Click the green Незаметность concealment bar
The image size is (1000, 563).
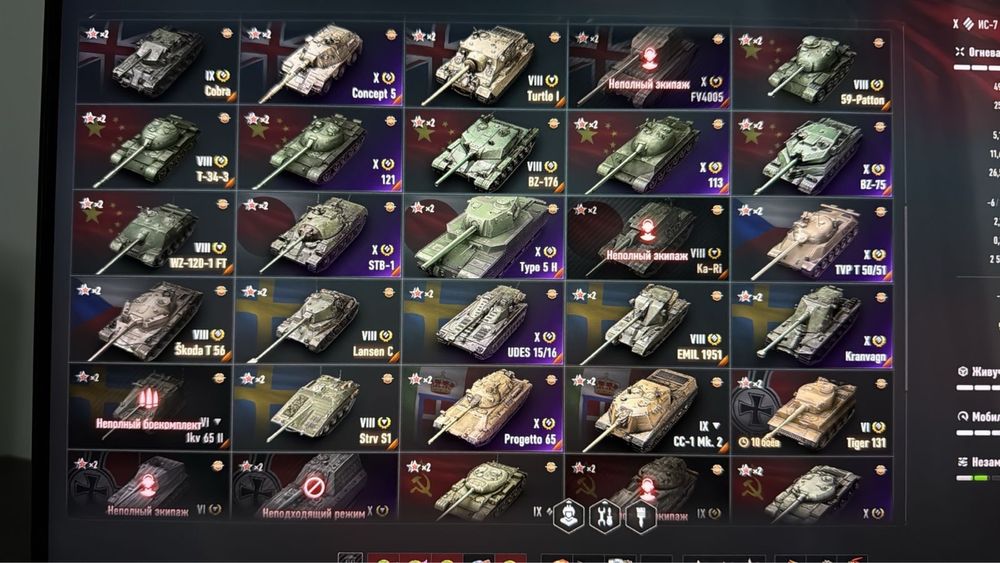tap(981, 477)
